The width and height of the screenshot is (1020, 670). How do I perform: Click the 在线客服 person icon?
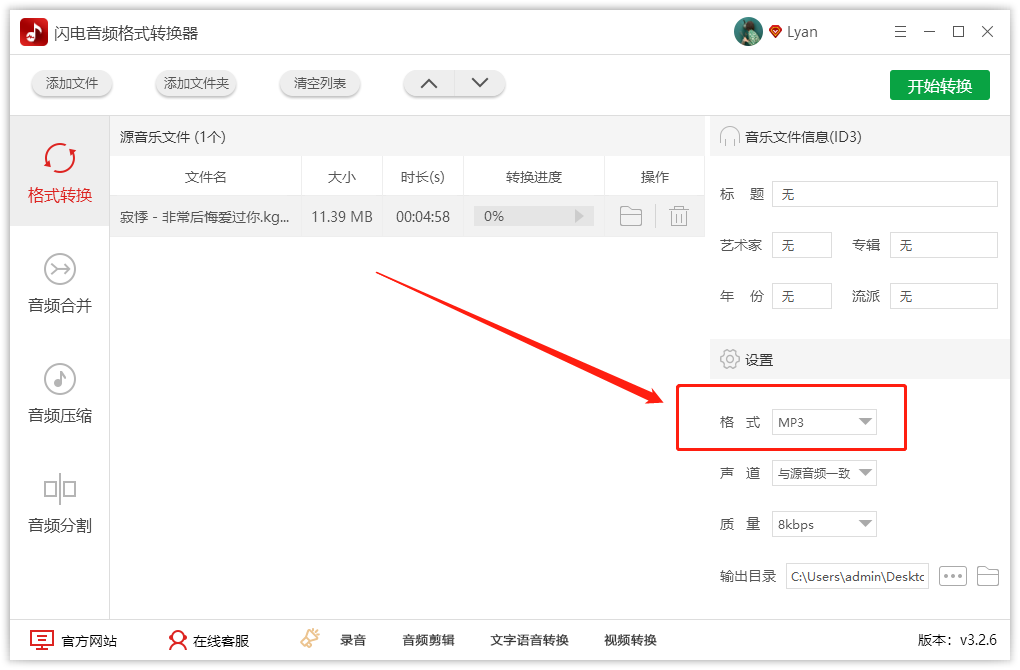tap(177, 640)
